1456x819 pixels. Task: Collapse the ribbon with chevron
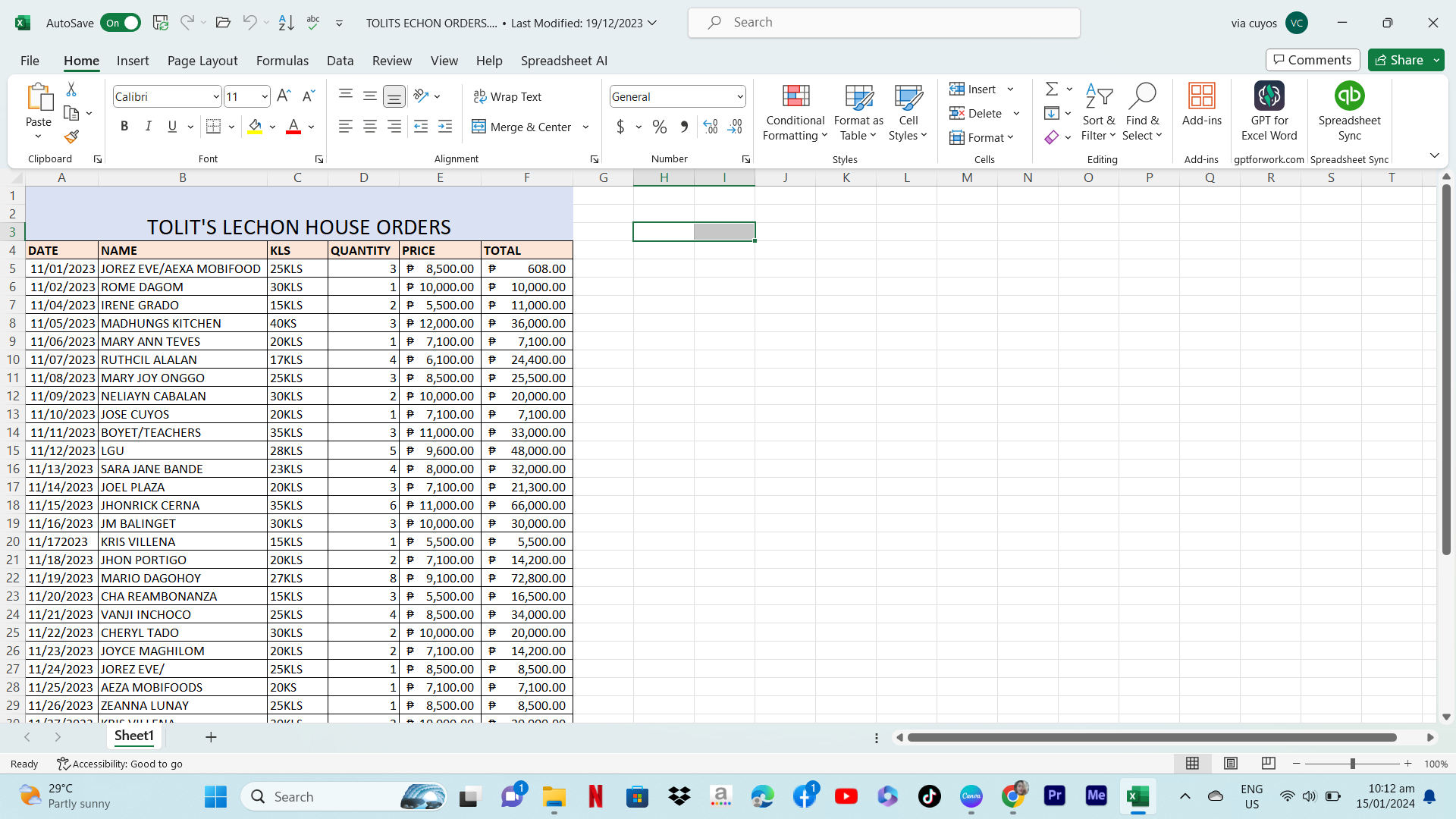[1435, 155]
